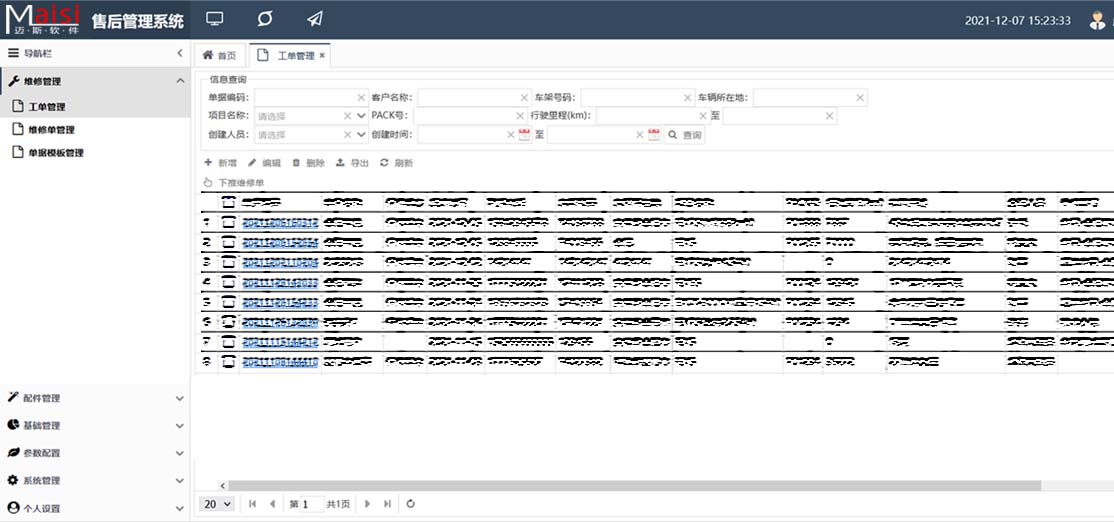This screenshot has width=1114, height=522.
Task: Open the calendar picker for 创建时间 start date
Action: point(523,135)
